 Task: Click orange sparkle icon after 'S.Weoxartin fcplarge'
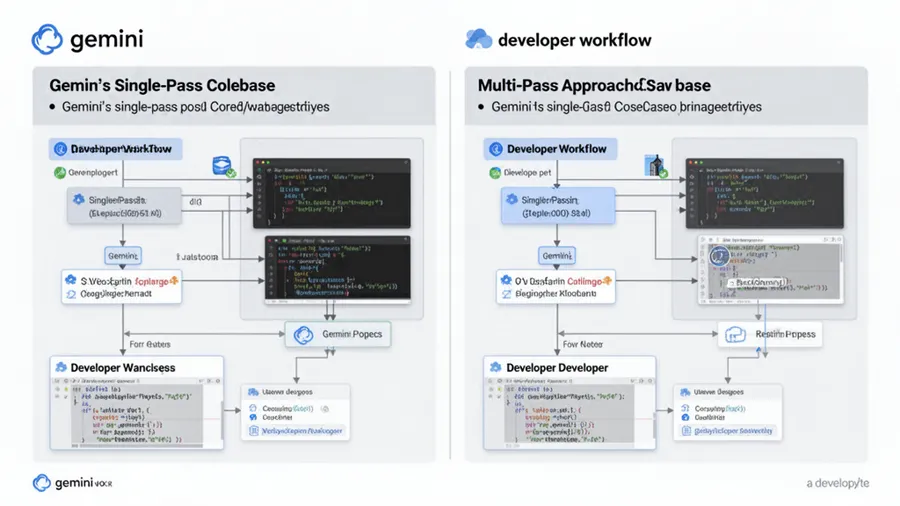coord(174,281)
